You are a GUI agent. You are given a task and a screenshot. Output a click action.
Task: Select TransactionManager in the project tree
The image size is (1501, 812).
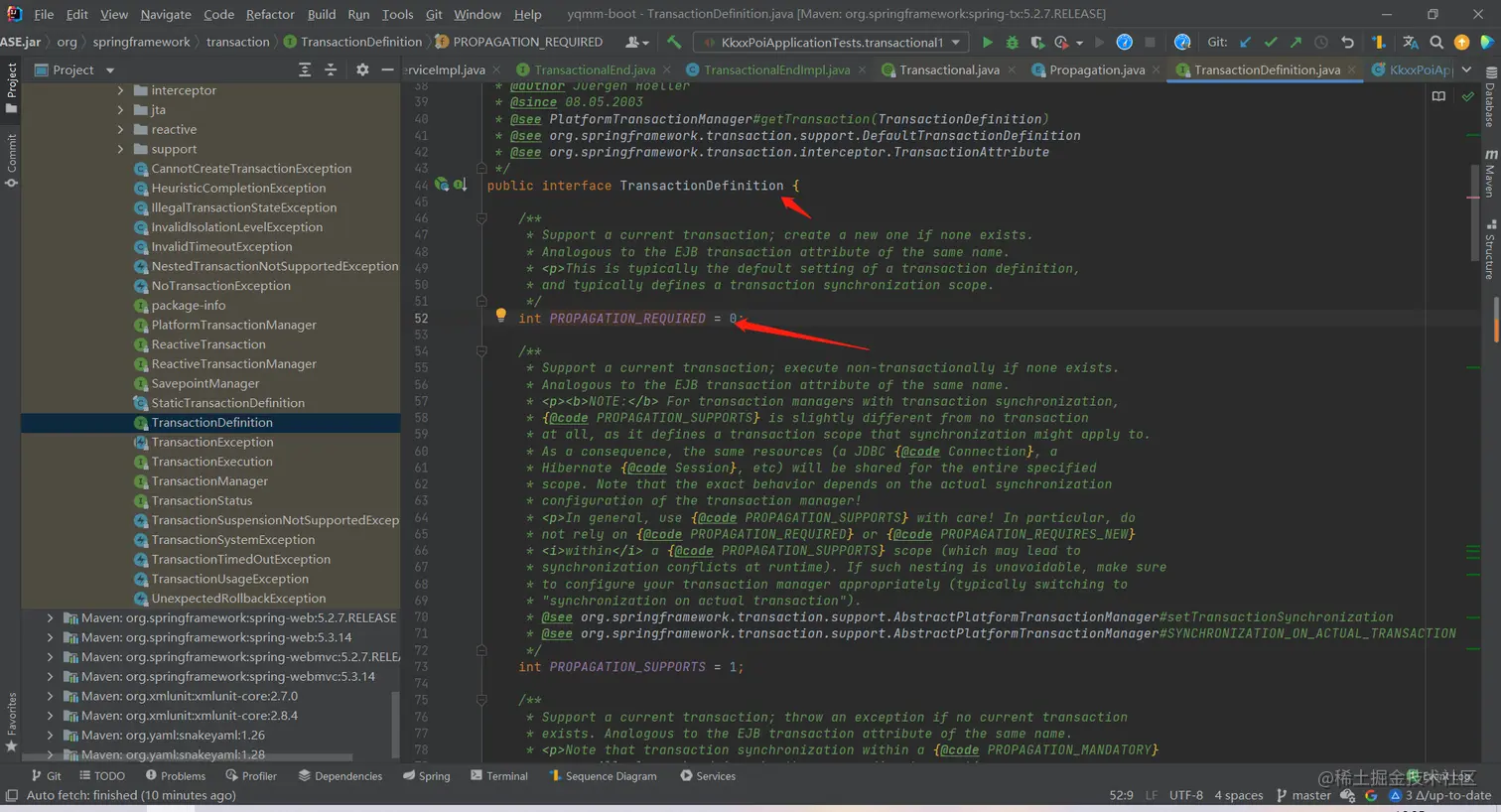click(x=209, y=481)
